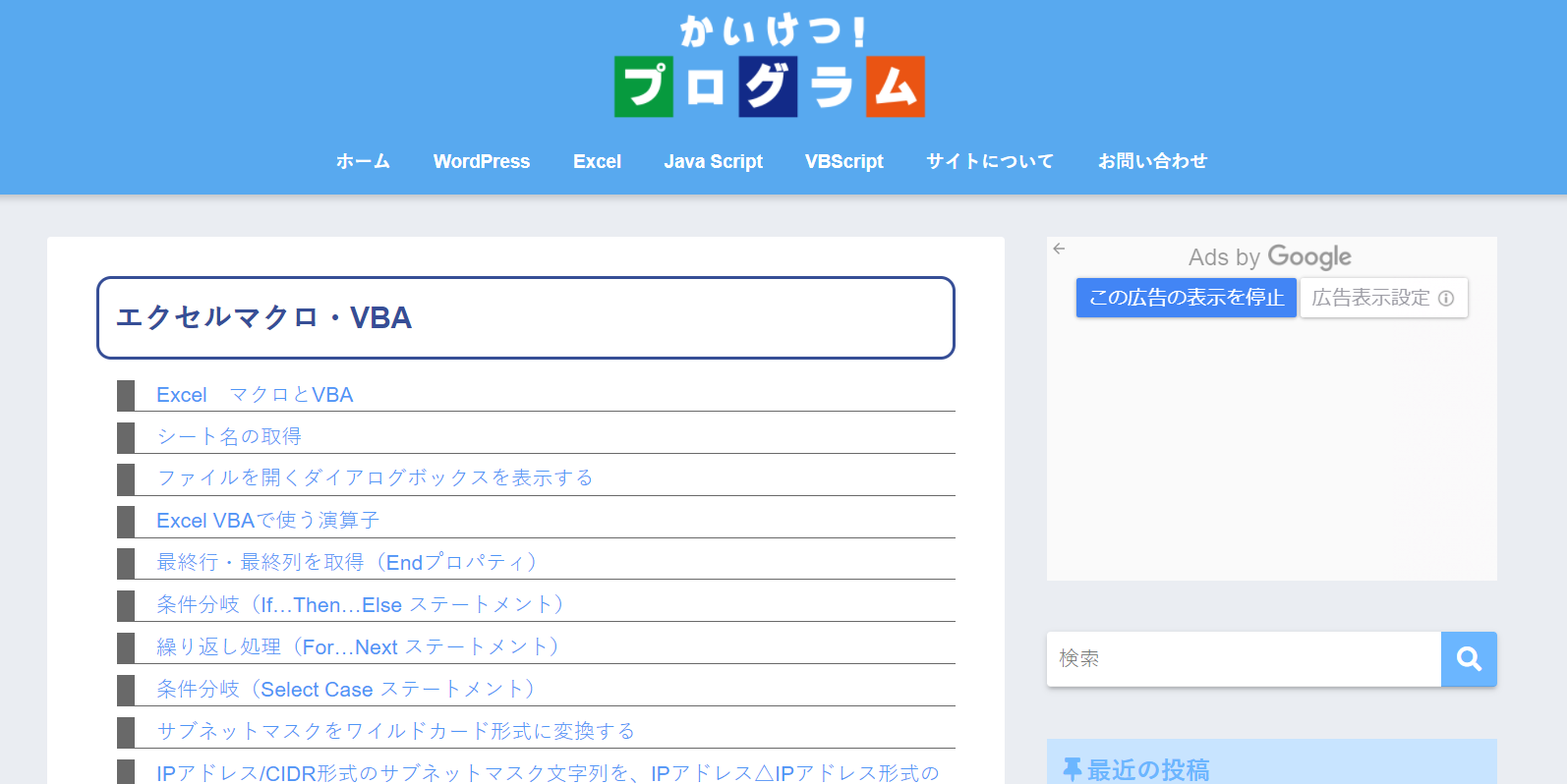Click the 広告表示設定 button

1371,298
